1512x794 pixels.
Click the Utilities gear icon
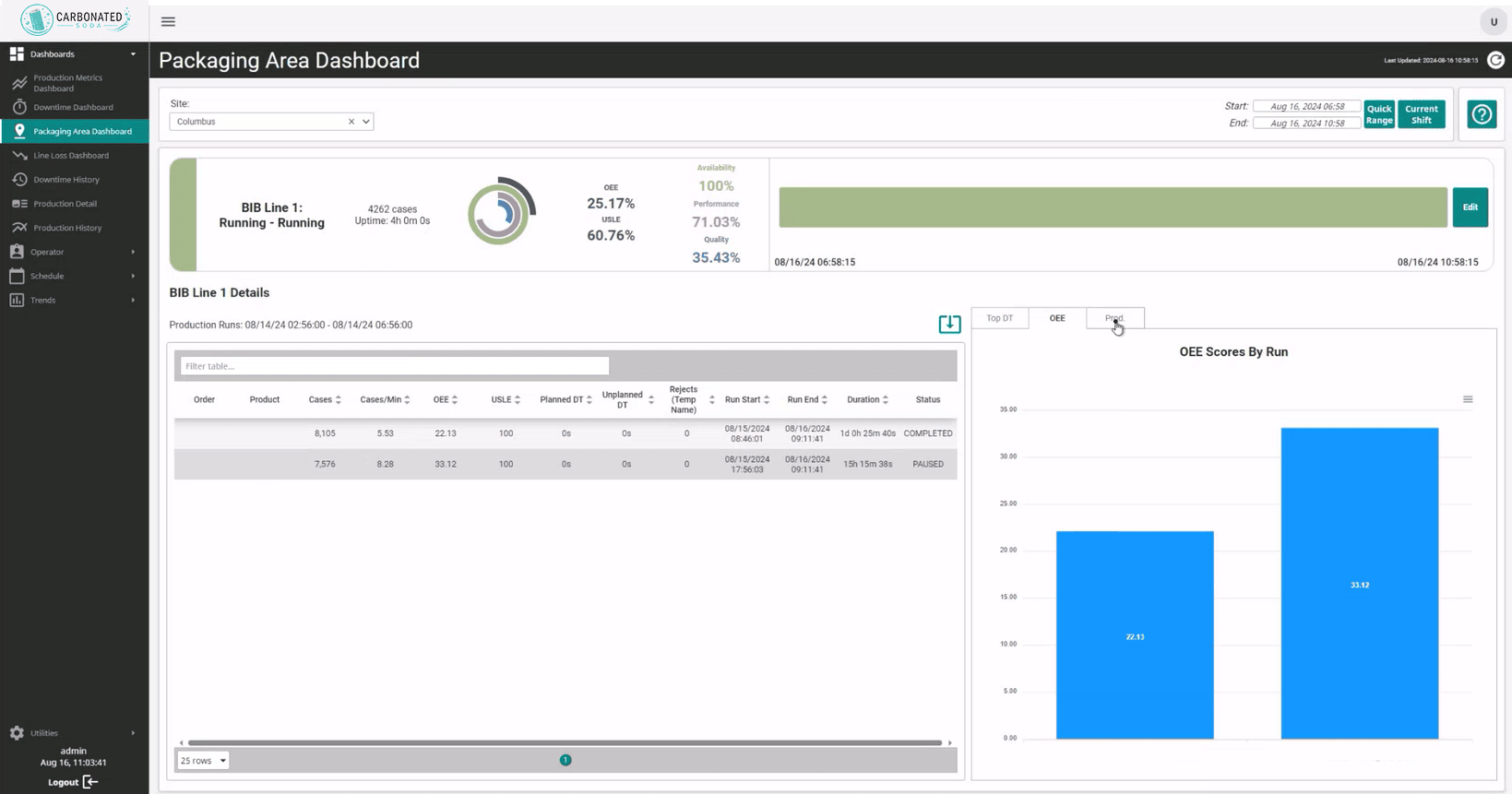point(17,733)
